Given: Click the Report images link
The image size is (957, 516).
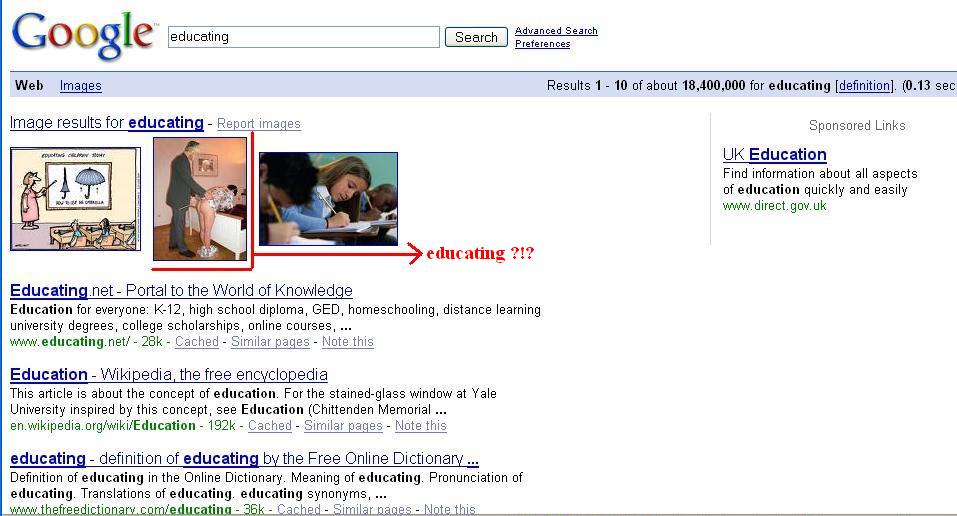Looking at the screenshot, I should click(259, 123).
